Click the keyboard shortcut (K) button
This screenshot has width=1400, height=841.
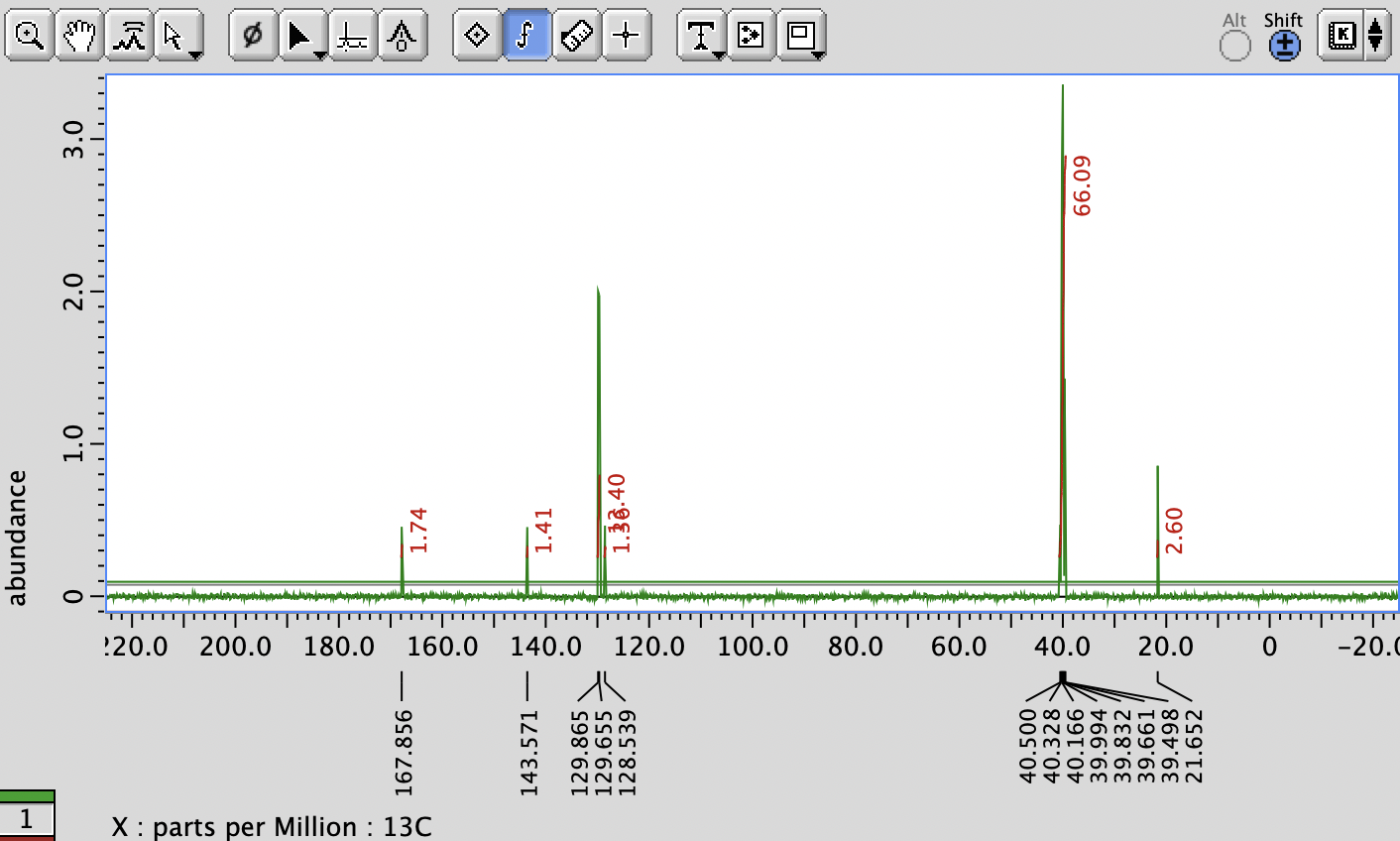tap(1343, 36)
